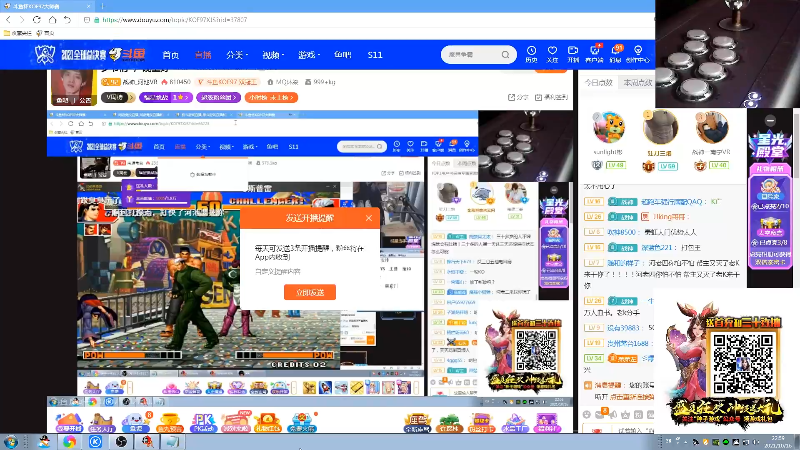
Task: Open the colorful browser taskbar icon
Action: coord(69,442)
